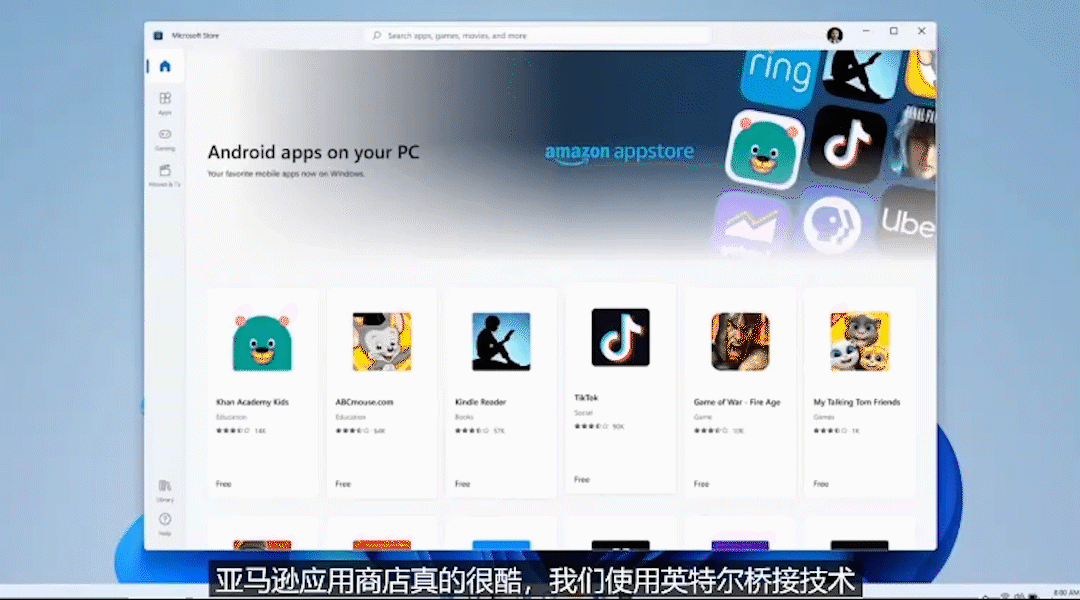Screen dimensions: 1080x600
Task: Click the Amazon Appstore banner
Action: pos(620,152)
